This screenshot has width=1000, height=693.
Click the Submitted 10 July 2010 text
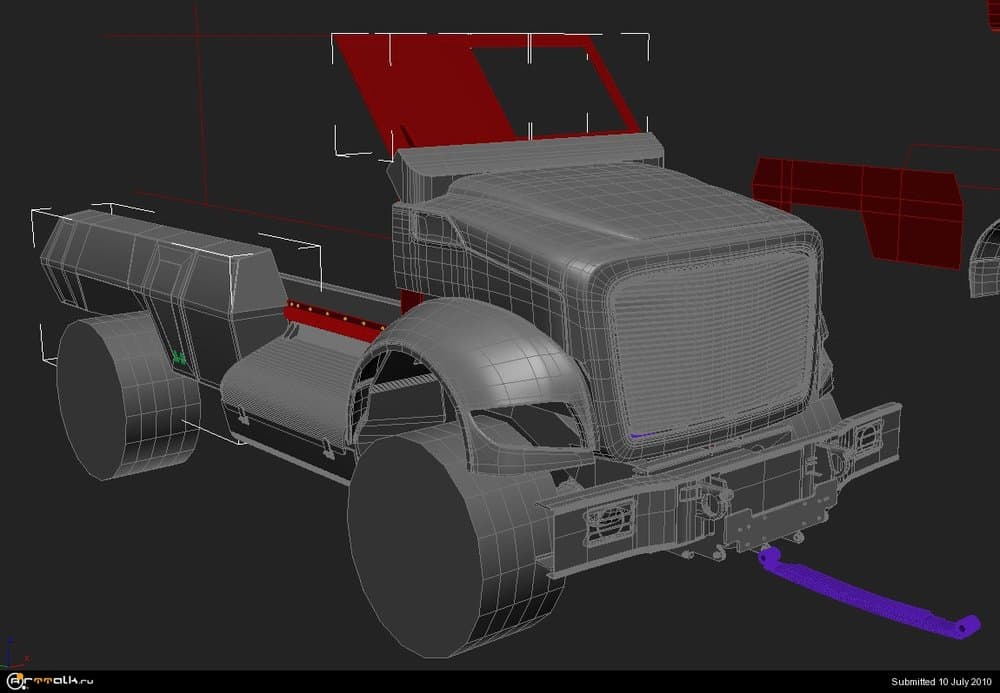[x=941, y=682]
